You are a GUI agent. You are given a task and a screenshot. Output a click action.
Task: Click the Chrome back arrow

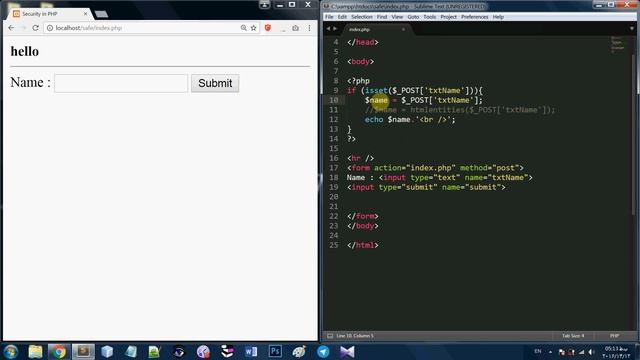coord(11,28)
